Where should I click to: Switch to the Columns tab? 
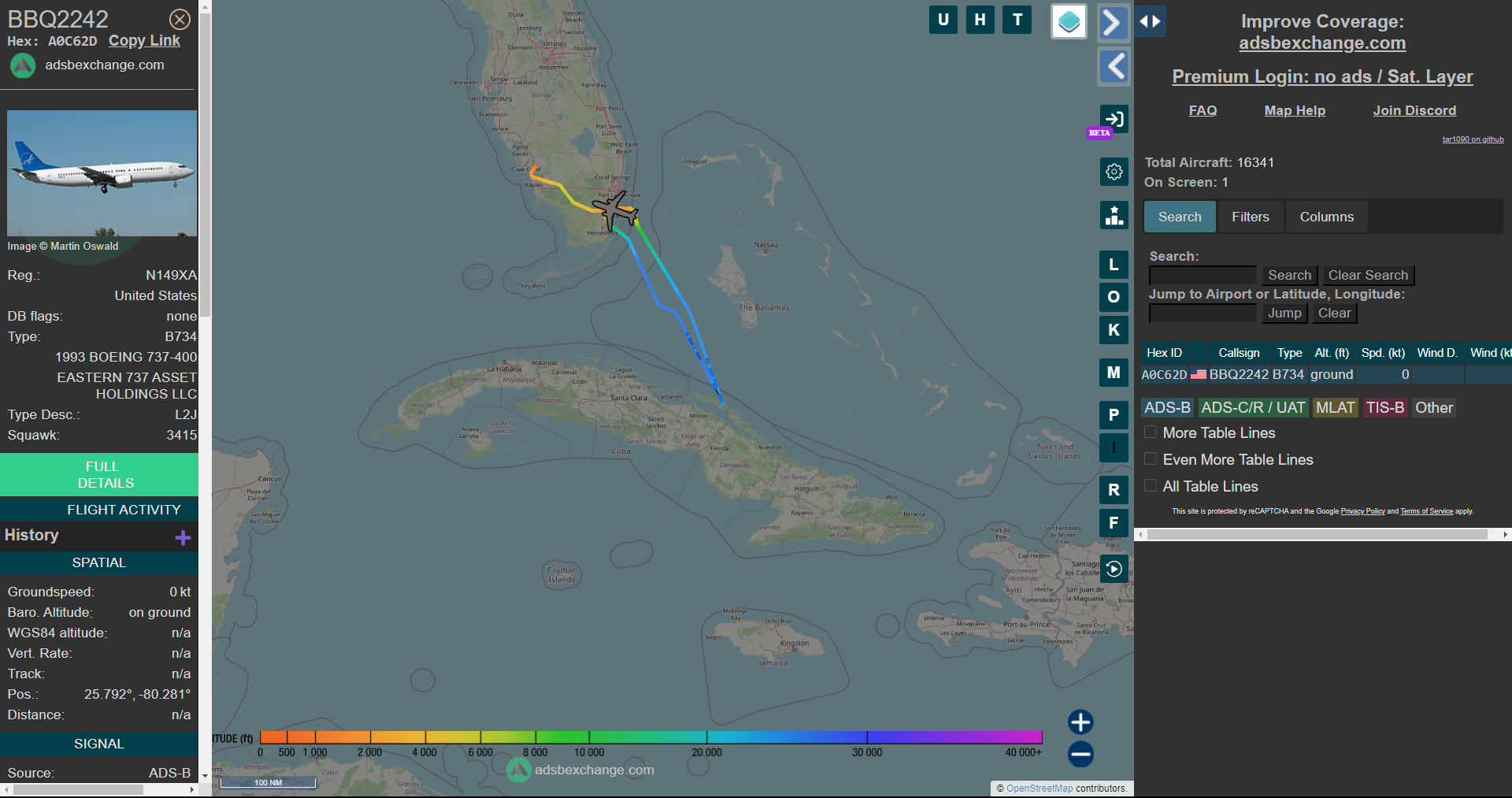1327,217
